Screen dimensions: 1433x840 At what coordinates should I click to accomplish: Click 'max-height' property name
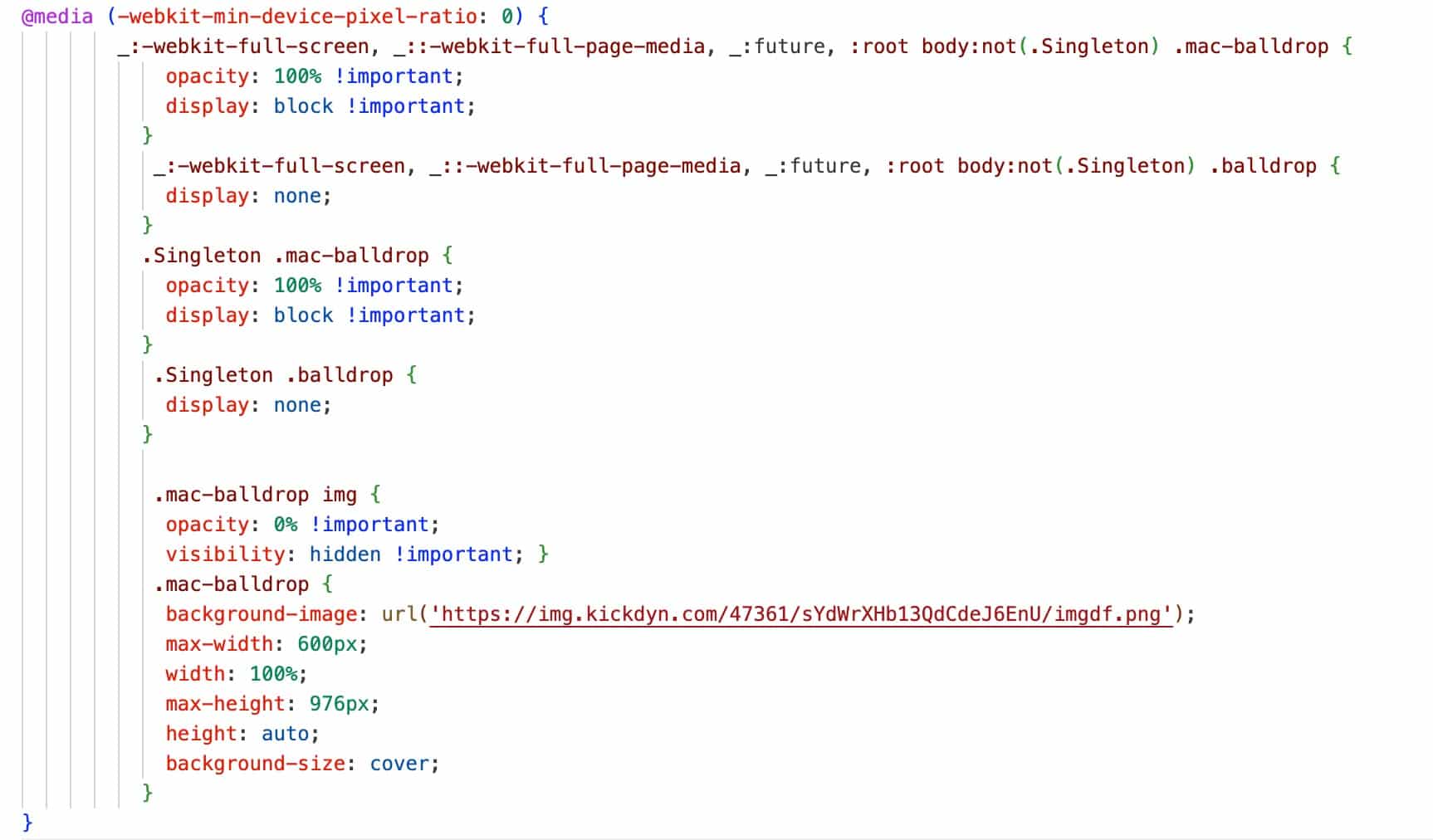pos(225,704)
